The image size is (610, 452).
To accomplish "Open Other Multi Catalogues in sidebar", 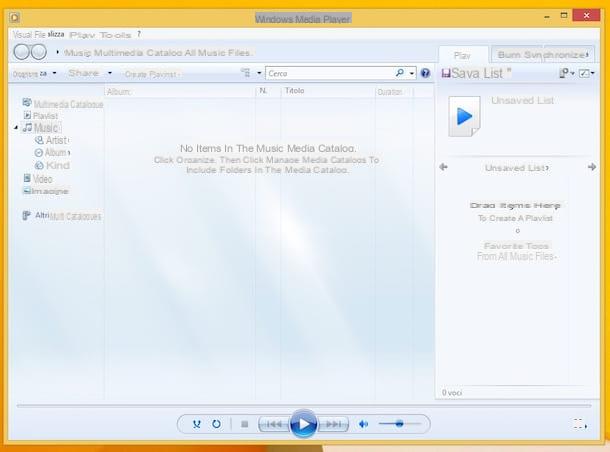I will point(61,216).
